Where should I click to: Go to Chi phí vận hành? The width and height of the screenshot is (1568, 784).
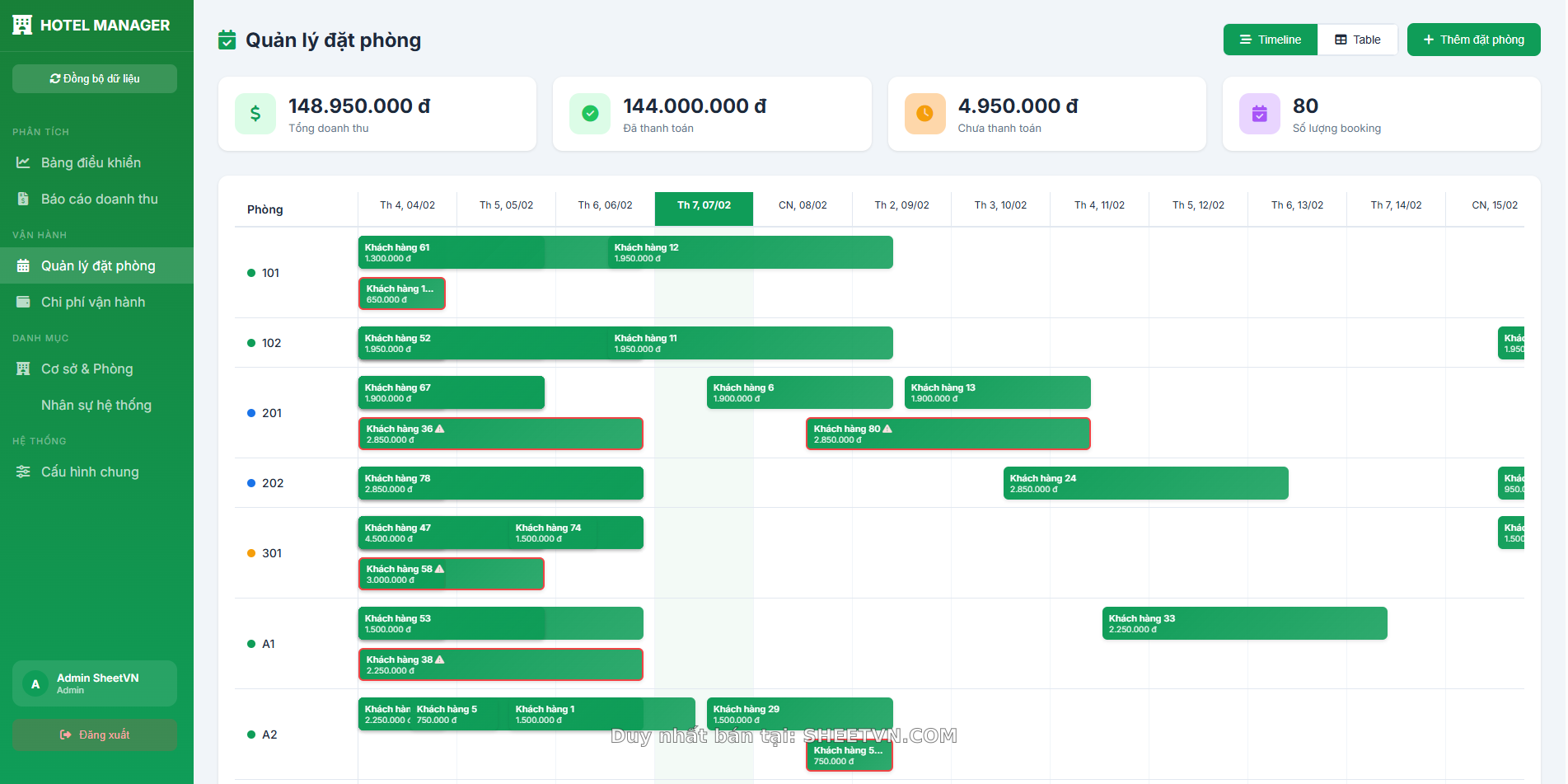[x=92, y=303]
